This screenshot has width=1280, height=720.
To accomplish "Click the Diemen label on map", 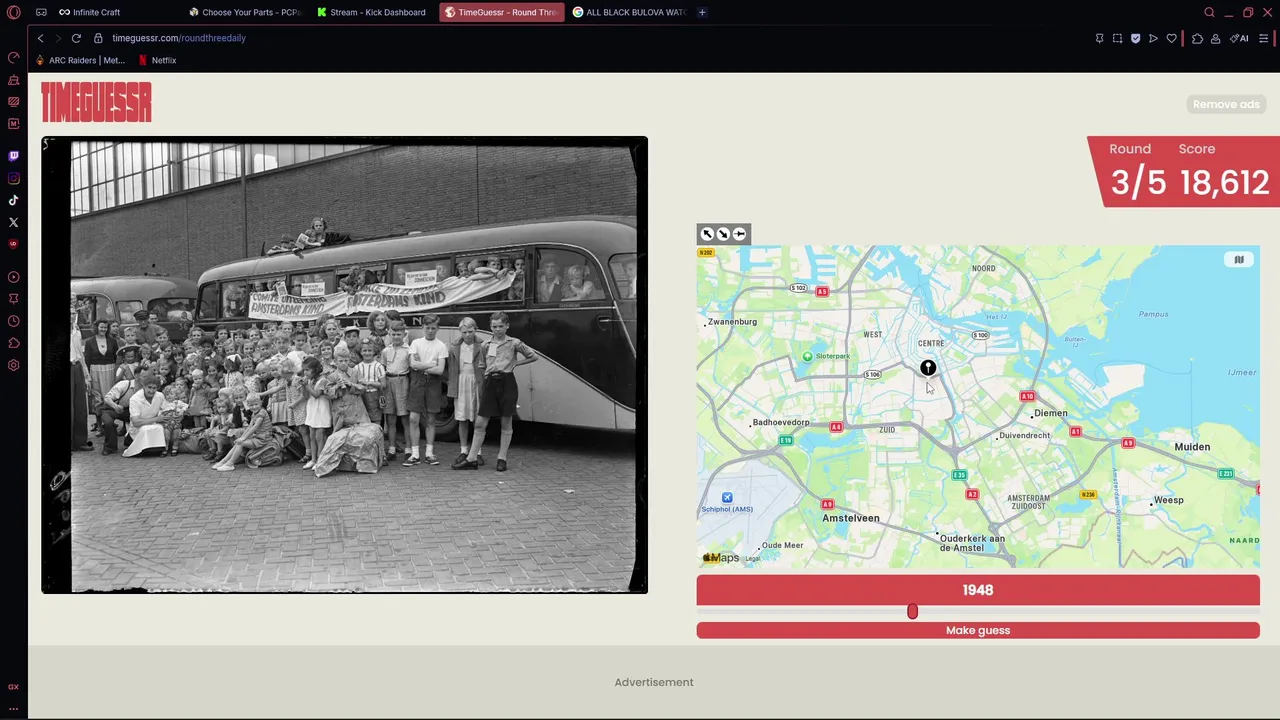I will (1051, 413).
